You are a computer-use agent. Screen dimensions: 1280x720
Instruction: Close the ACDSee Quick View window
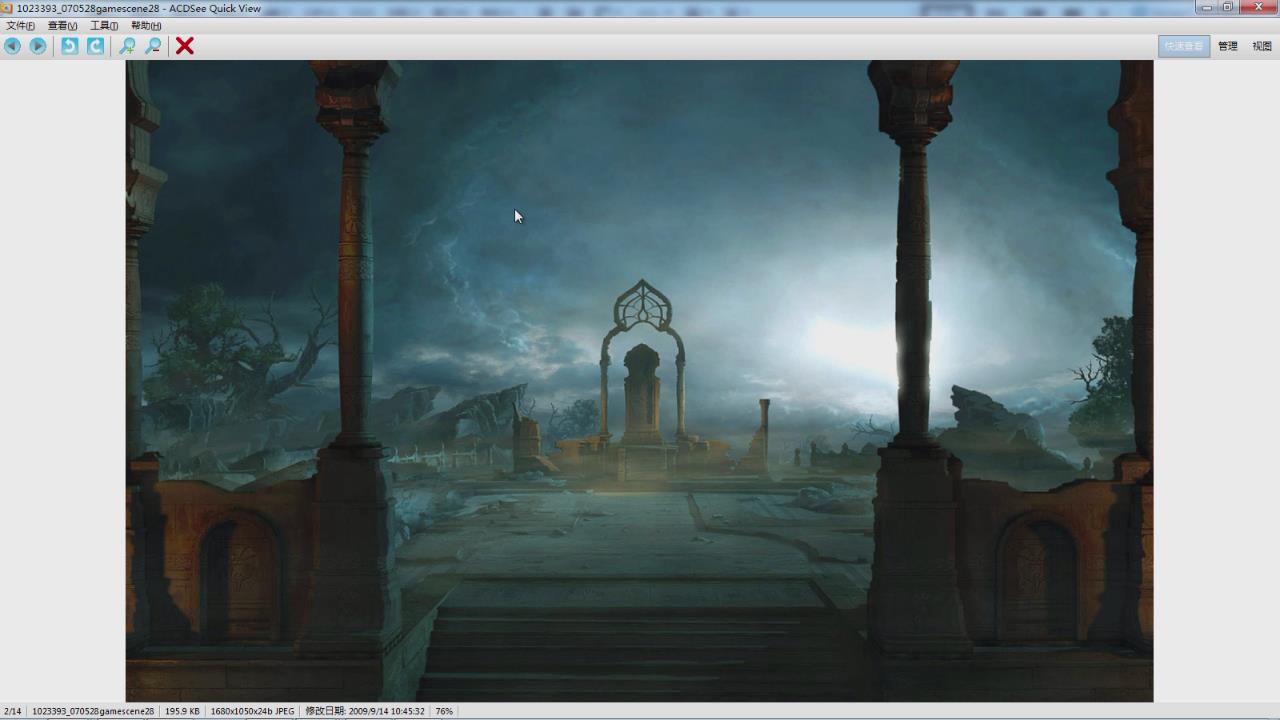click(1259, 7)
